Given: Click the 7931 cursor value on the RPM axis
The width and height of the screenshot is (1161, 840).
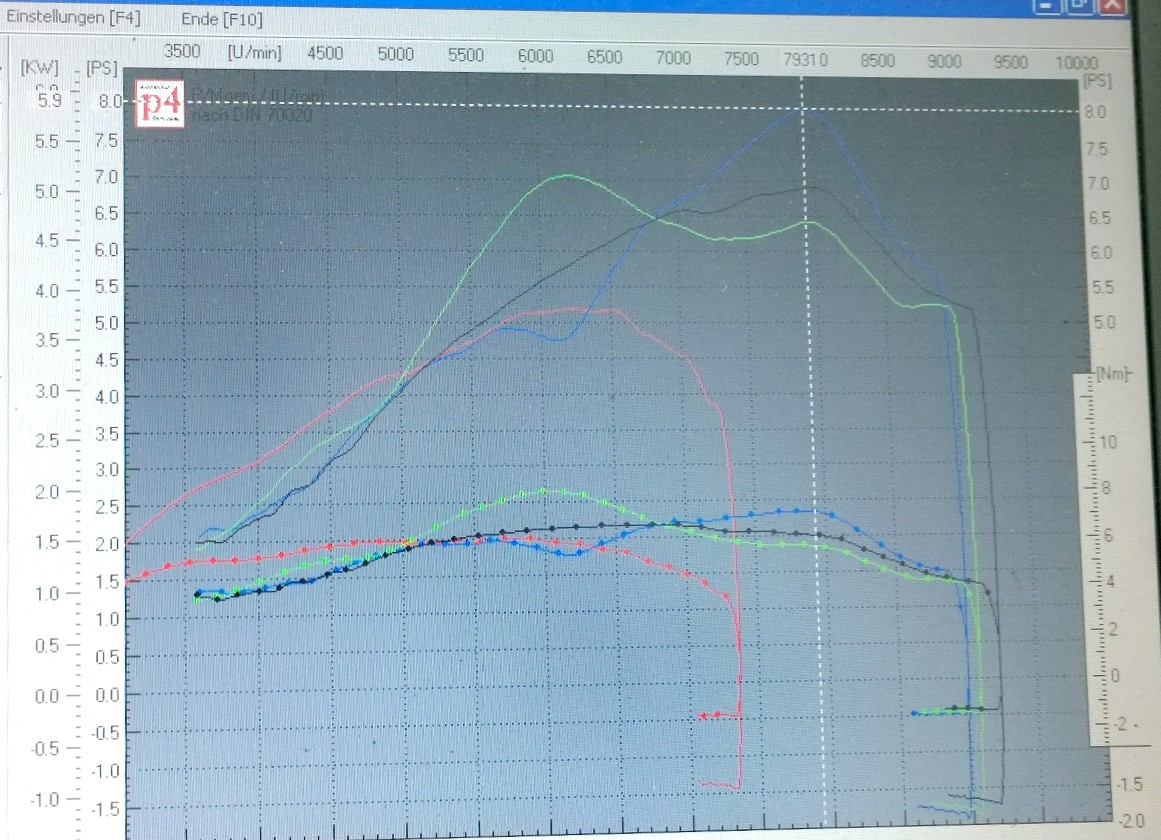Looking at the screenshot, I should point(805,59).
